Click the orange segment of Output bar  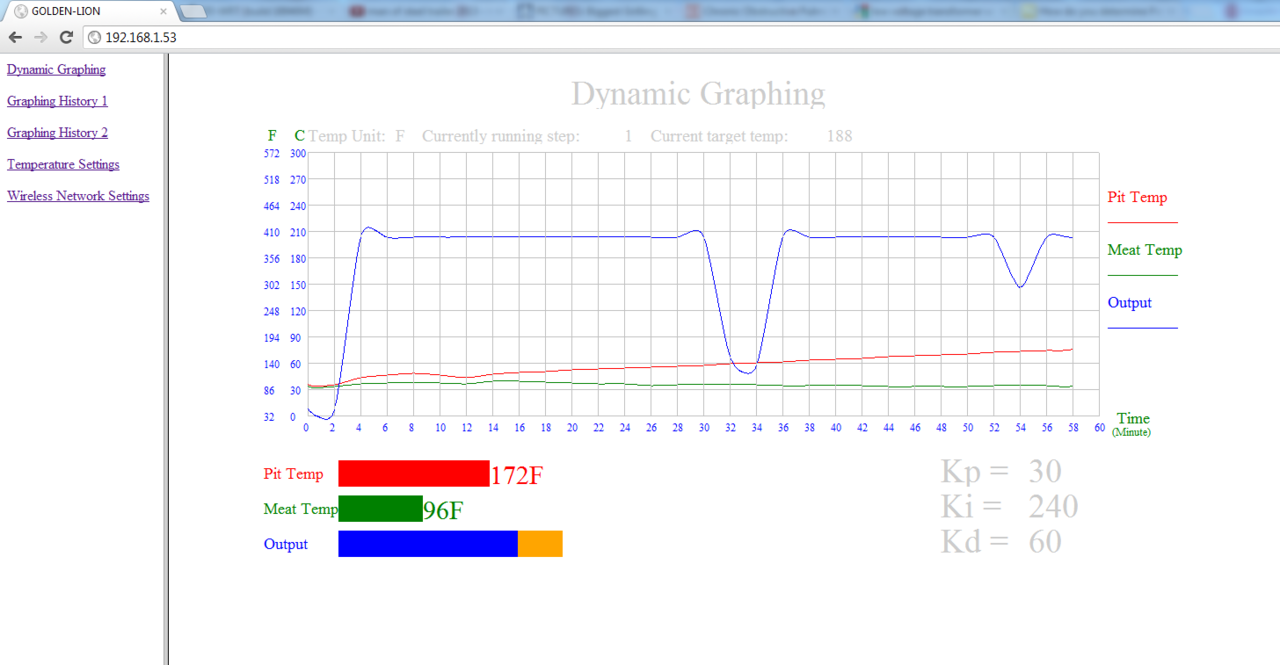coord(540,544)
